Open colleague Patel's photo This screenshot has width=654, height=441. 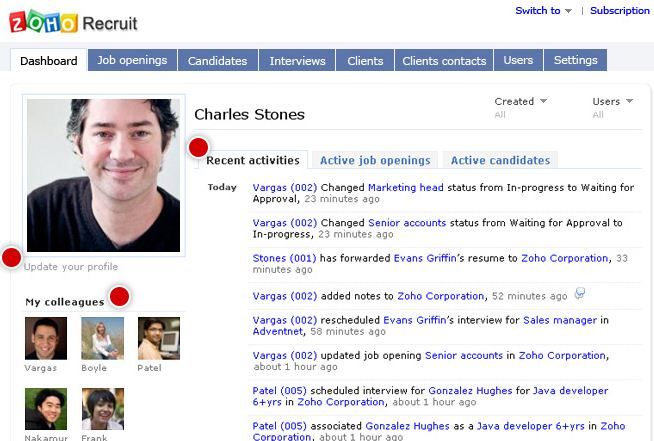click(159, 338)
